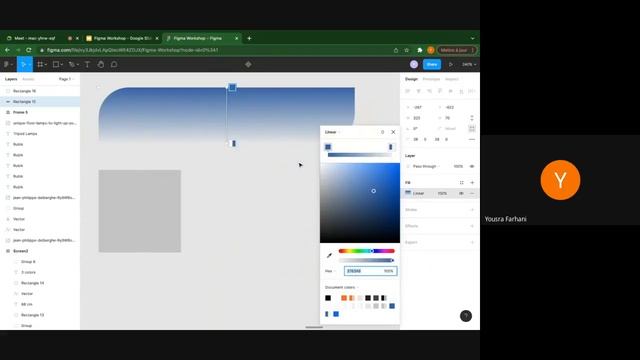
Task: Add an Export setting with plus icon
Action: point(472,242)
